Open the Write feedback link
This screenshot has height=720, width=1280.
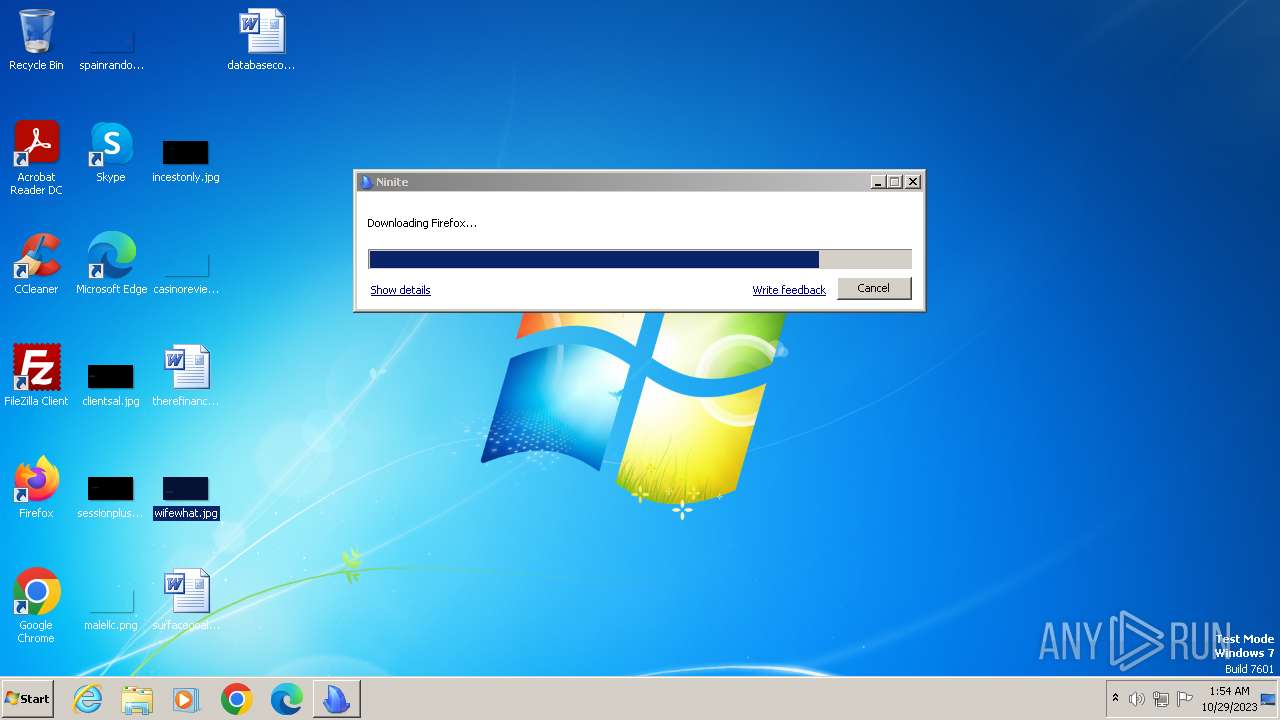pos(789,290)
